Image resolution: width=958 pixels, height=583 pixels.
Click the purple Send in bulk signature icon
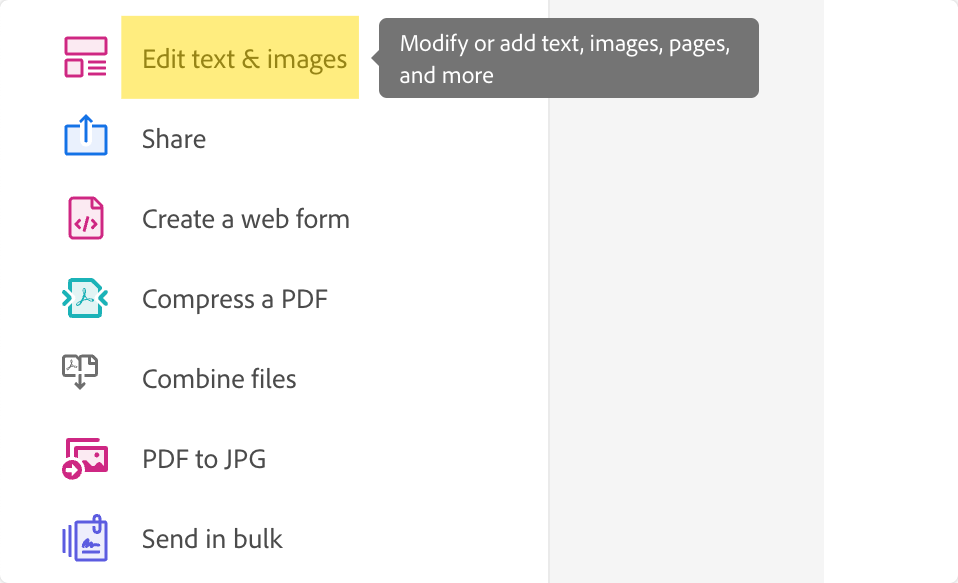pyautogui.click(x=85, y=538)
